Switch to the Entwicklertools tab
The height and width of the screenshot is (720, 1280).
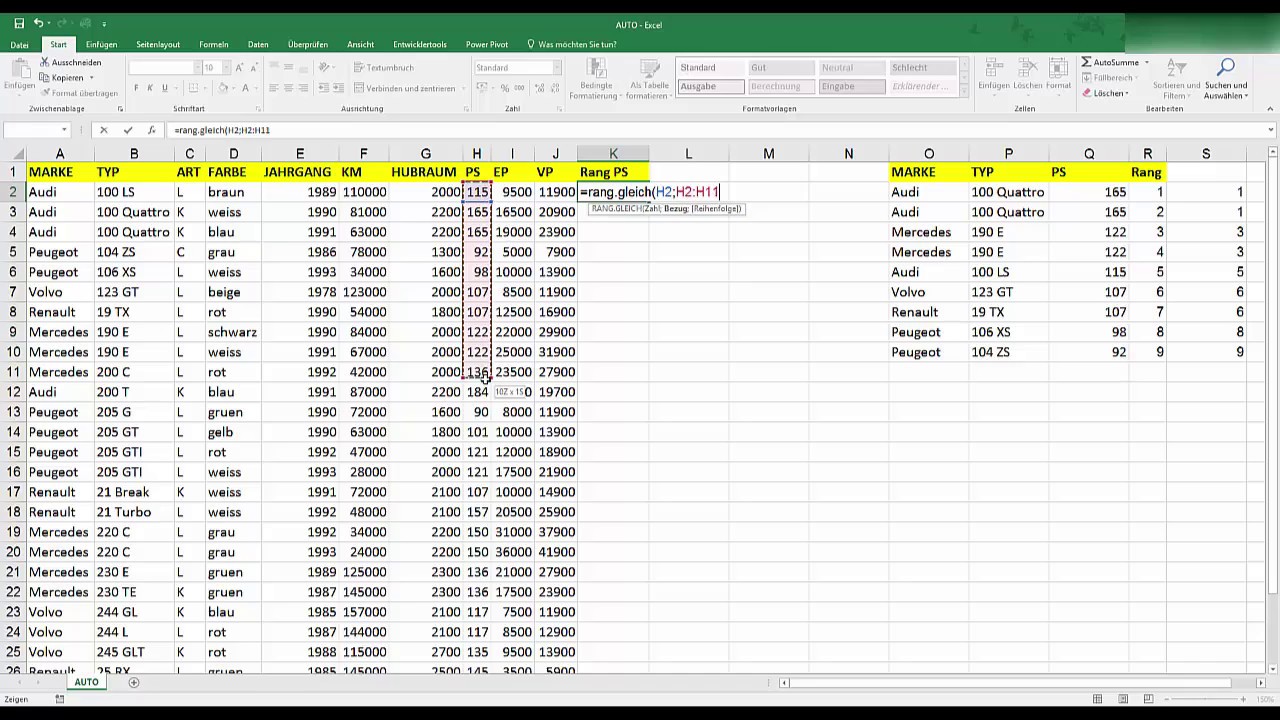tap(420, 44)
